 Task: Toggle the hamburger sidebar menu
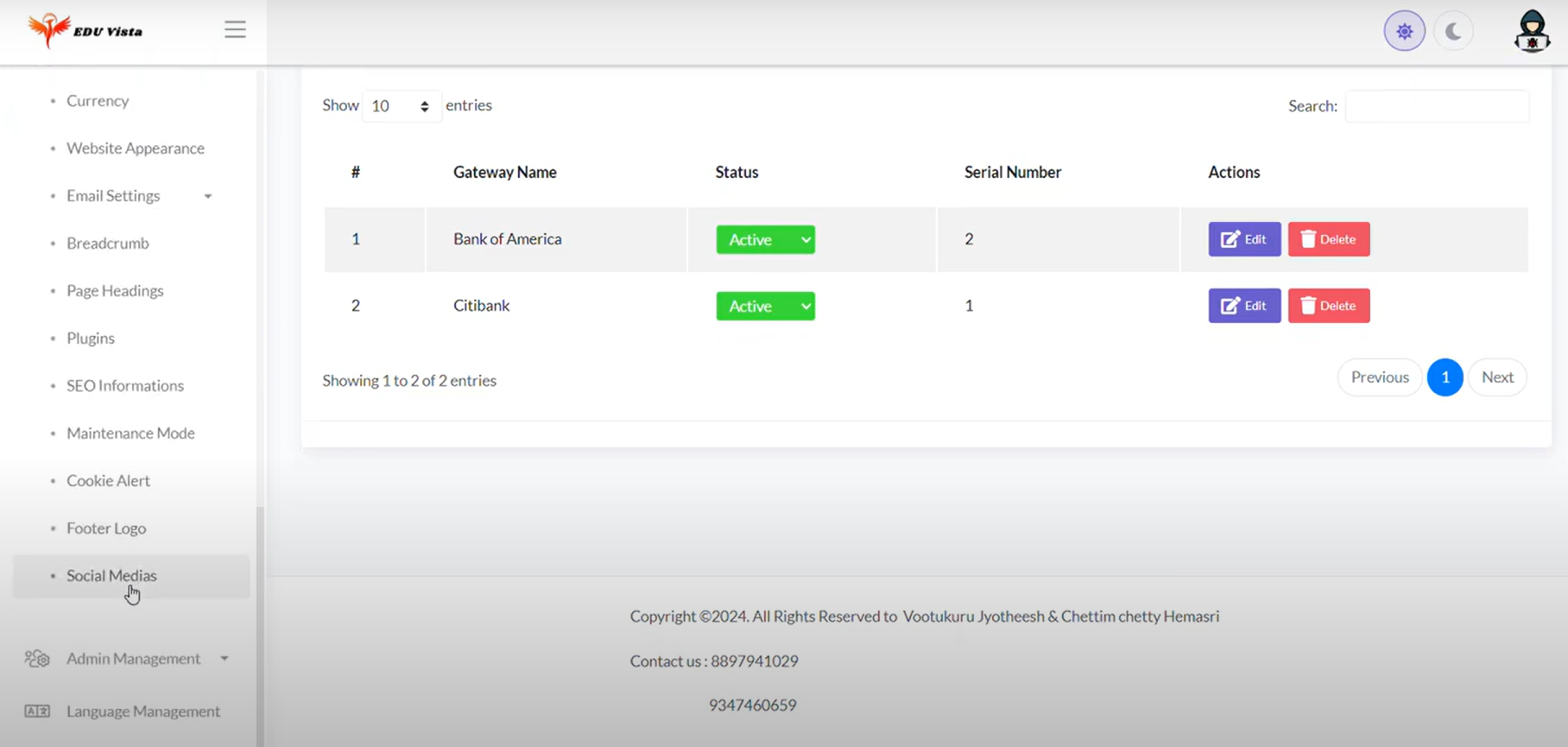(x=235, y=29)
